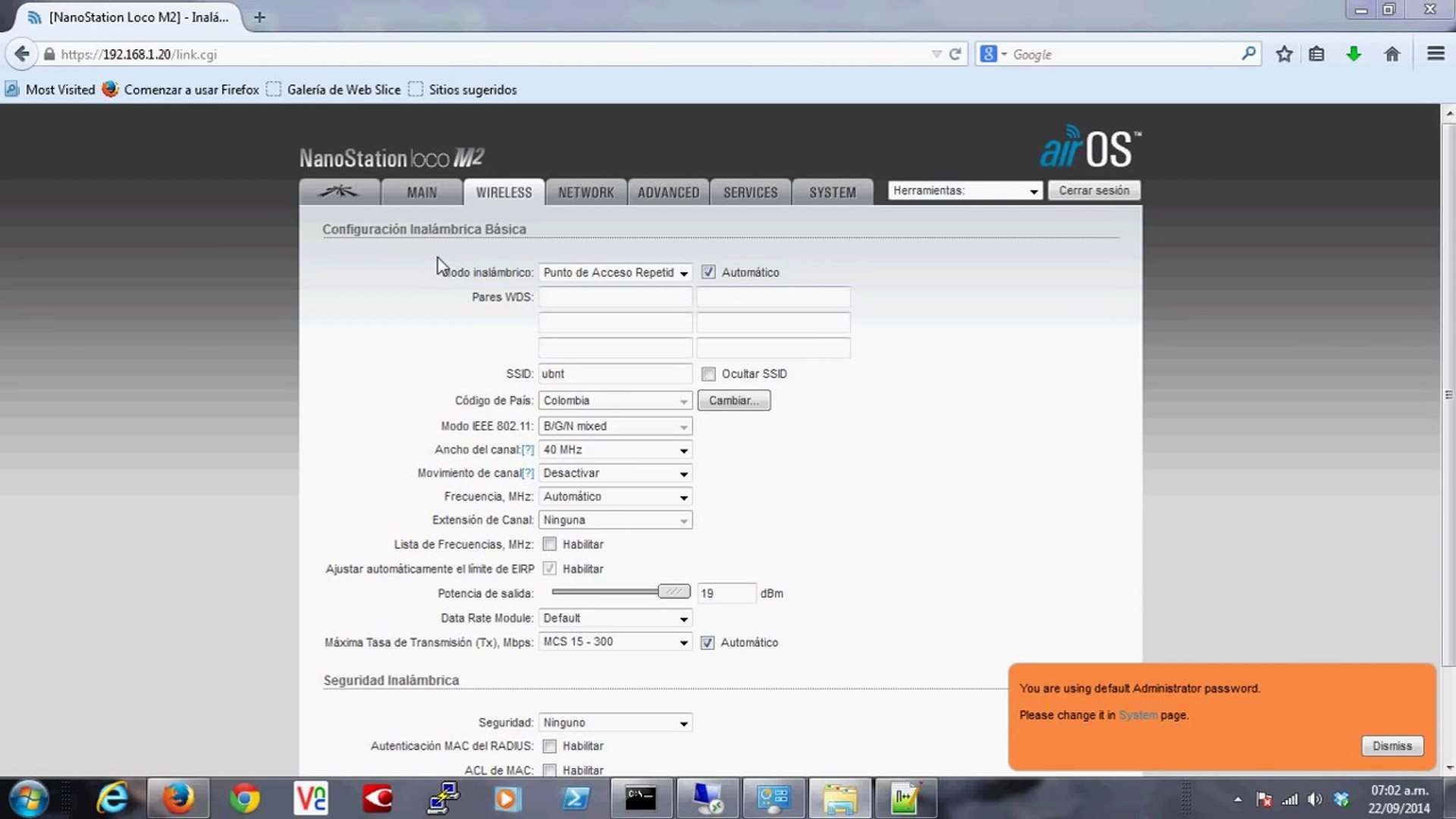Enable the Ocultar SSID checkbox
The image size is (1456, 819).
(x=708, y=374)
